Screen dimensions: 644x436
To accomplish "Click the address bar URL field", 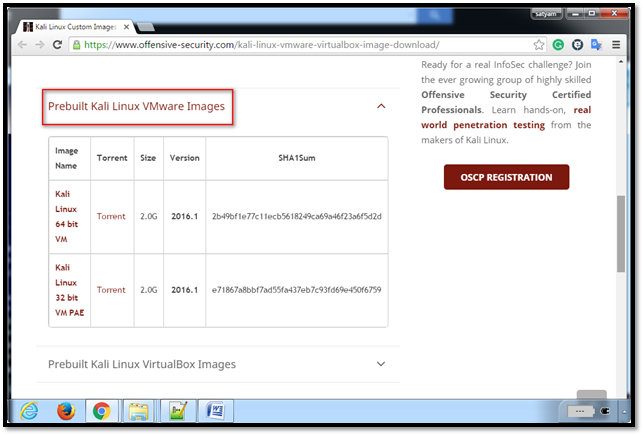I will click(300, 45).
